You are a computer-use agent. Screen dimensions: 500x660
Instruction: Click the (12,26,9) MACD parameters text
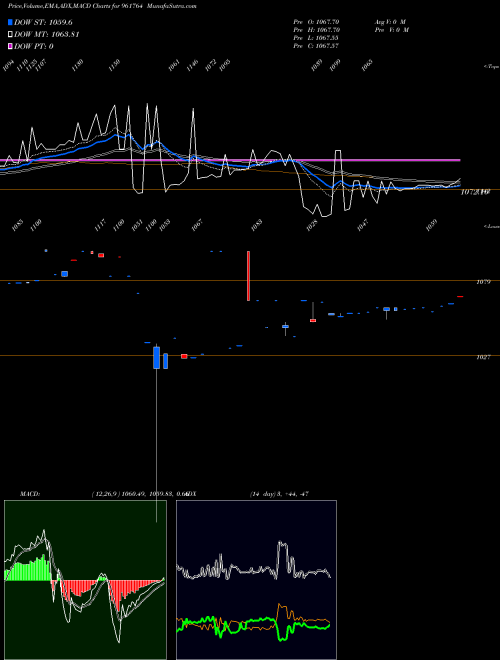pos(106,494)
